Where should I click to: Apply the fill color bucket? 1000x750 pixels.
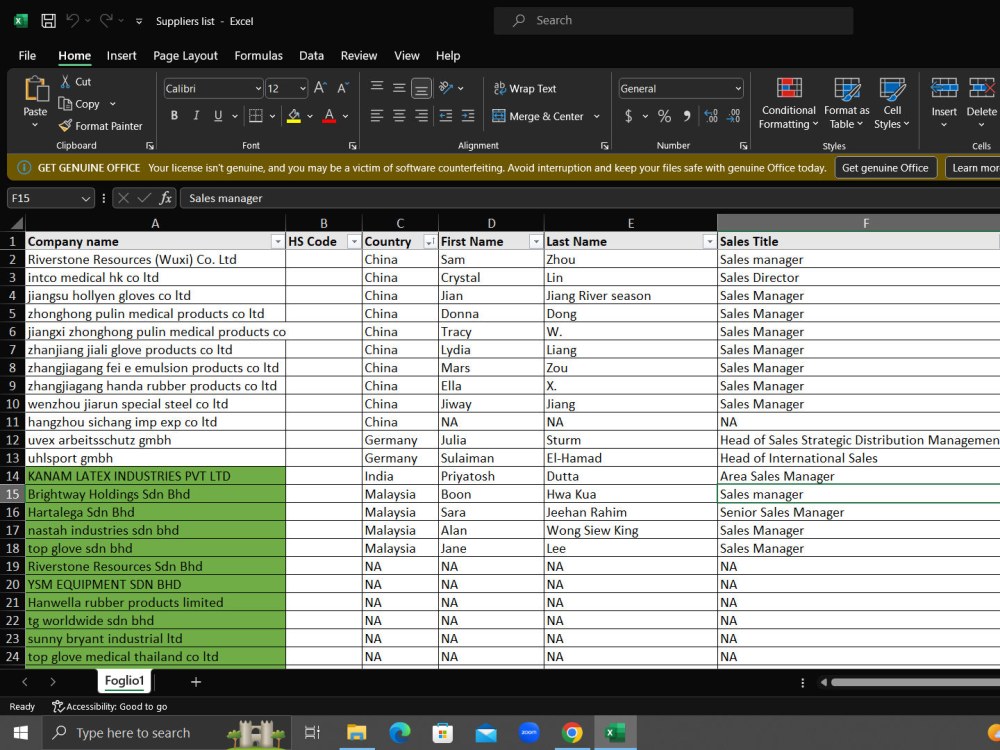(x=293, y=116)
